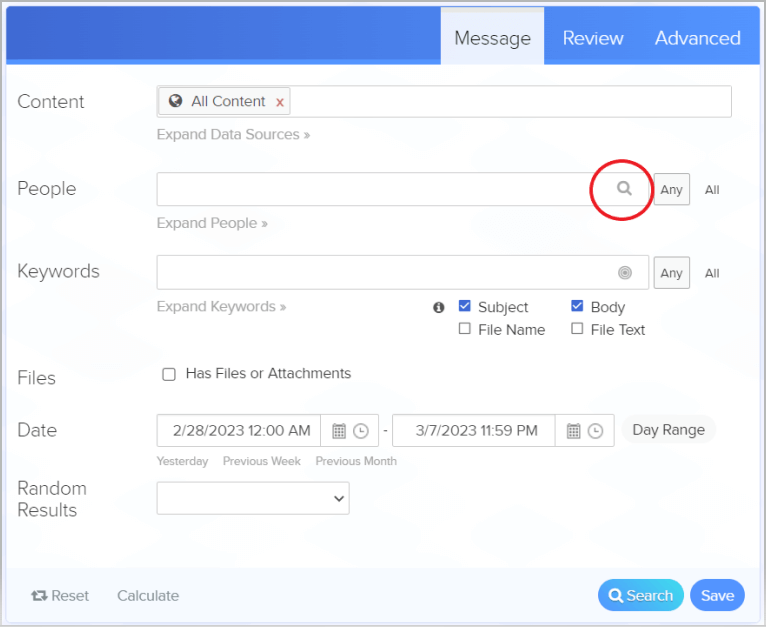Set date to Yesterday
This screenshot has height=627, width=766.
pyautogui.click(x=182, y=461)
